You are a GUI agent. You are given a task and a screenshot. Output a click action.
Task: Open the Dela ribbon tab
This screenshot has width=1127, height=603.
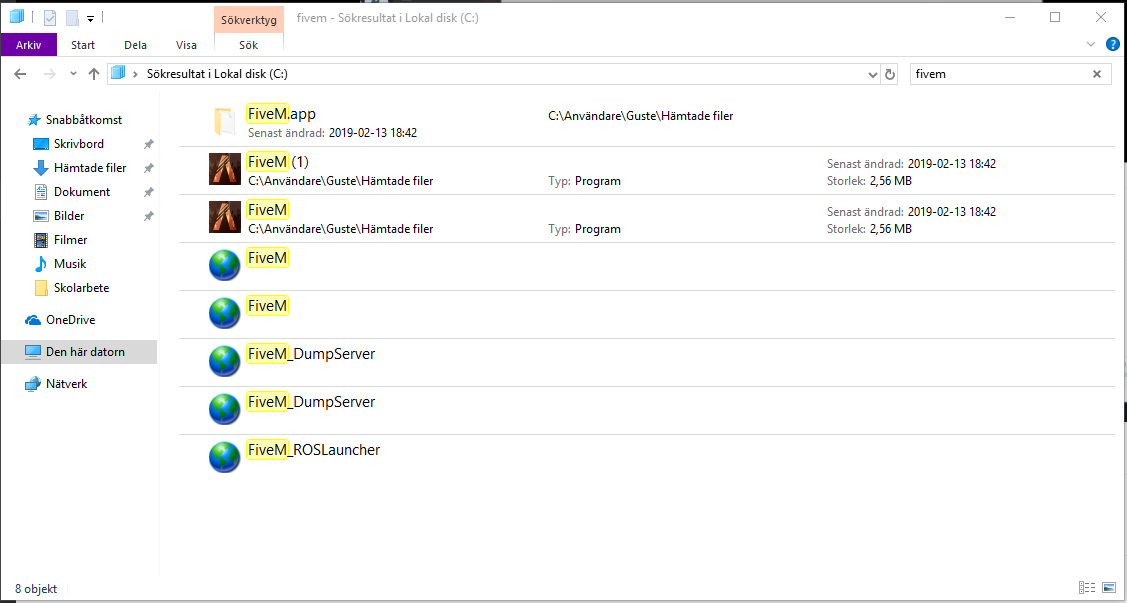pyautogui.click(x=135, y=45)
